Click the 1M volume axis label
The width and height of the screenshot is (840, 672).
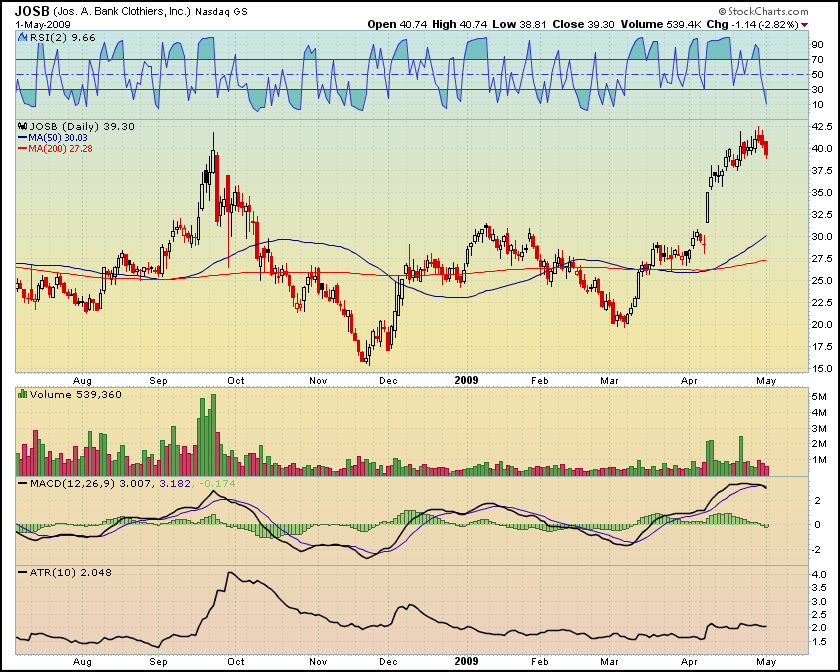coord(819,460)
